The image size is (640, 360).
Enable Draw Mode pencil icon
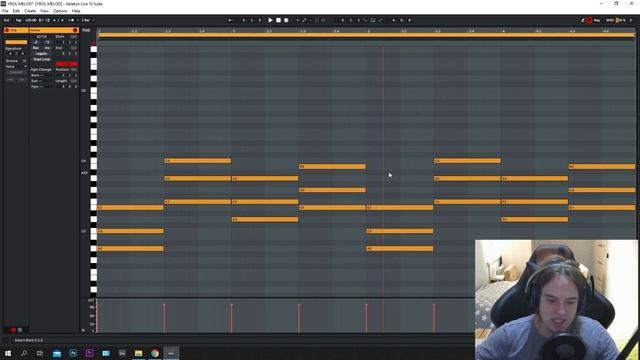[x=583, y=20]
